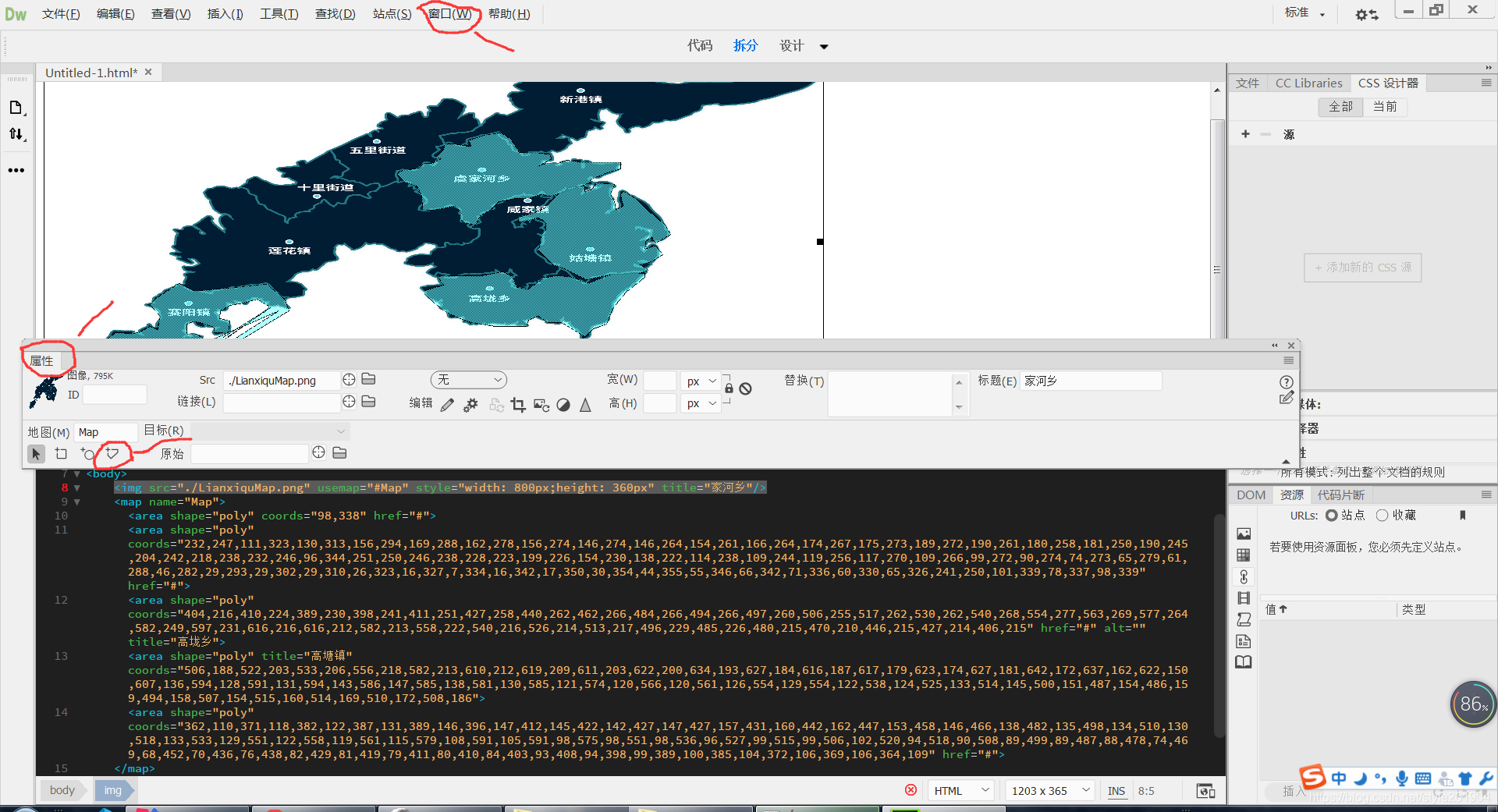The width and height of the screenshot is (1498, 812).
Task: Open the 插入(I) menu
Action: [x=225, y=14]
